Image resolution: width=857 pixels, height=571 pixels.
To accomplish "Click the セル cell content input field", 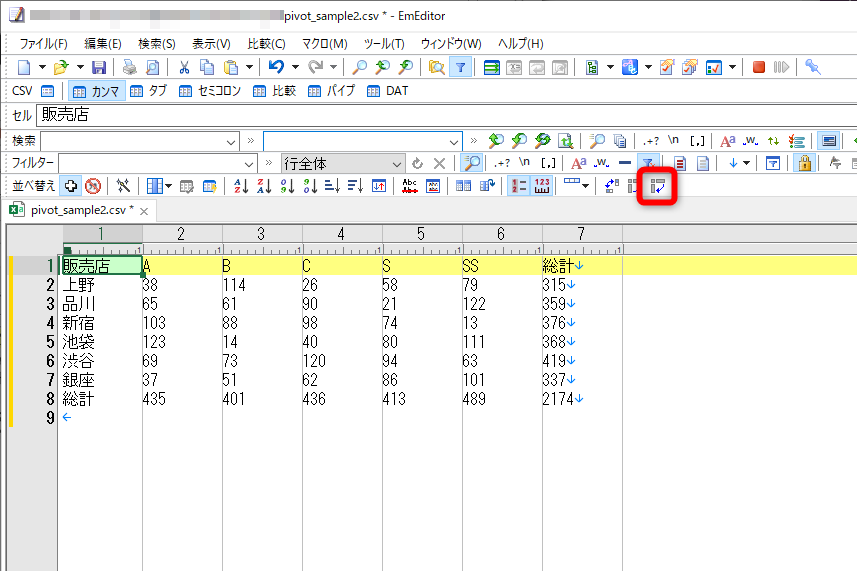I will pos(447,115).
